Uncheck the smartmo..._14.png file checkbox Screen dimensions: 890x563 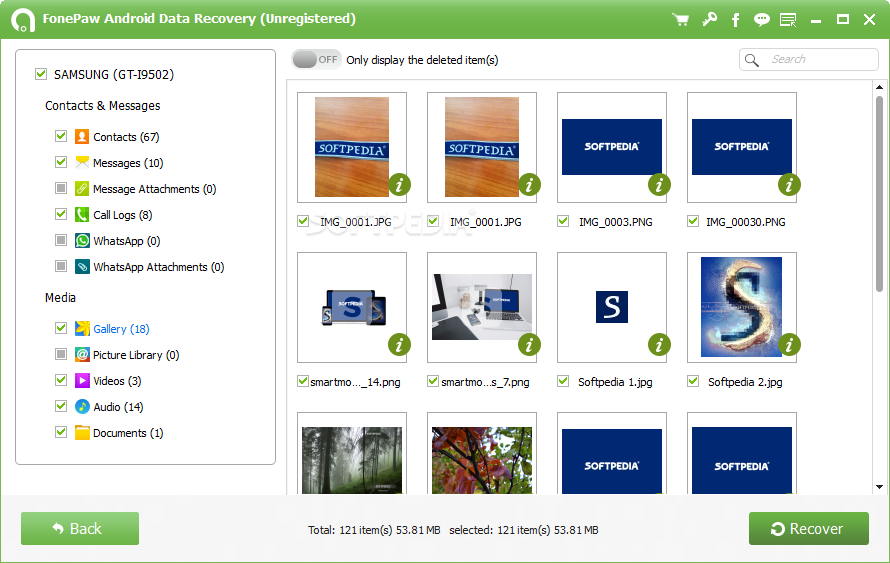coord(303,381)
